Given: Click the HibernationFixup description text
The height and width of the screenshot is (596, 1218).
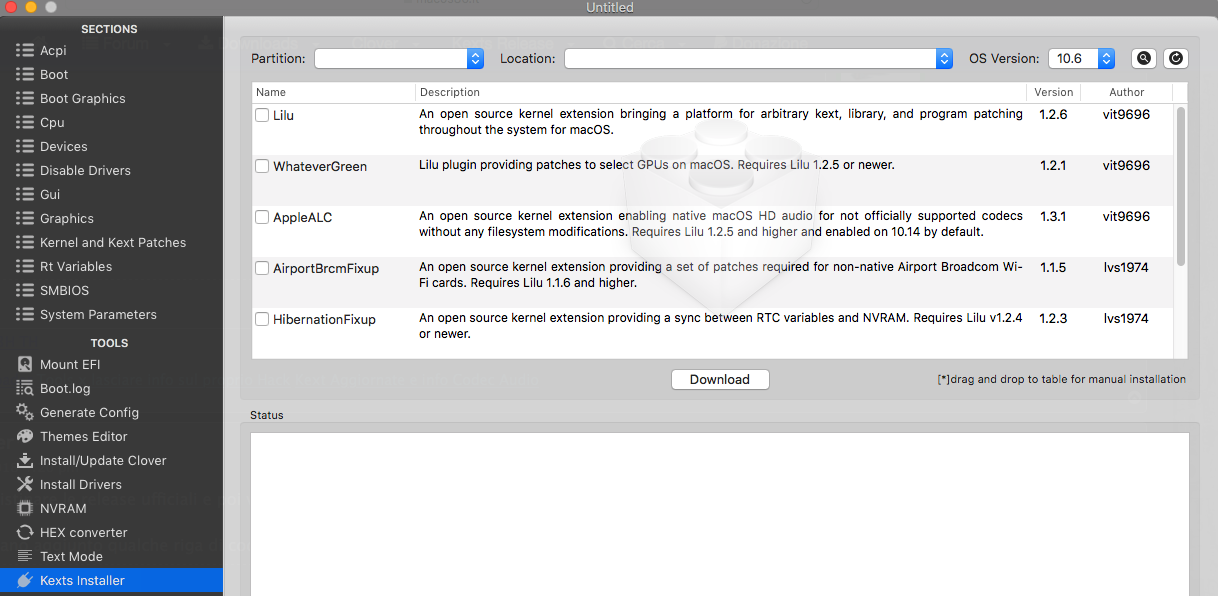Looking at the screenshot, I should coord(720,326).
